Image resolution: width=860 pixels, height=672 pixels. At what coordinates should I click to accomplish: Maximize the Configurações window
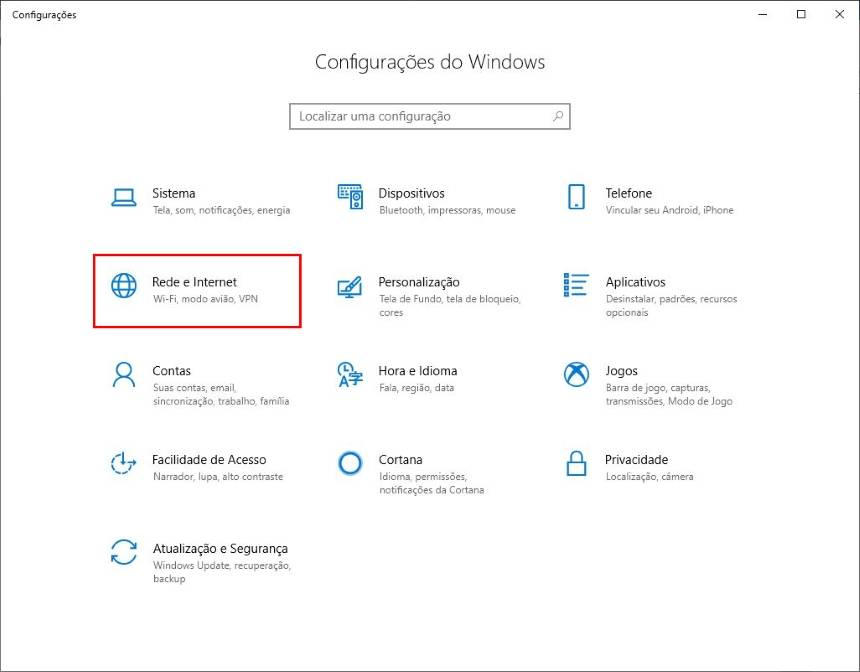(x=801, y=14)
